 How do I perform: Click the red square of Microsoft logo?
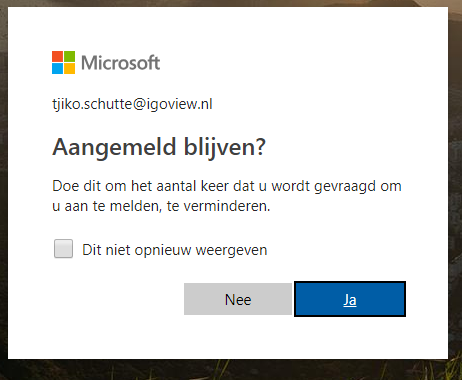tap(57, 56)
